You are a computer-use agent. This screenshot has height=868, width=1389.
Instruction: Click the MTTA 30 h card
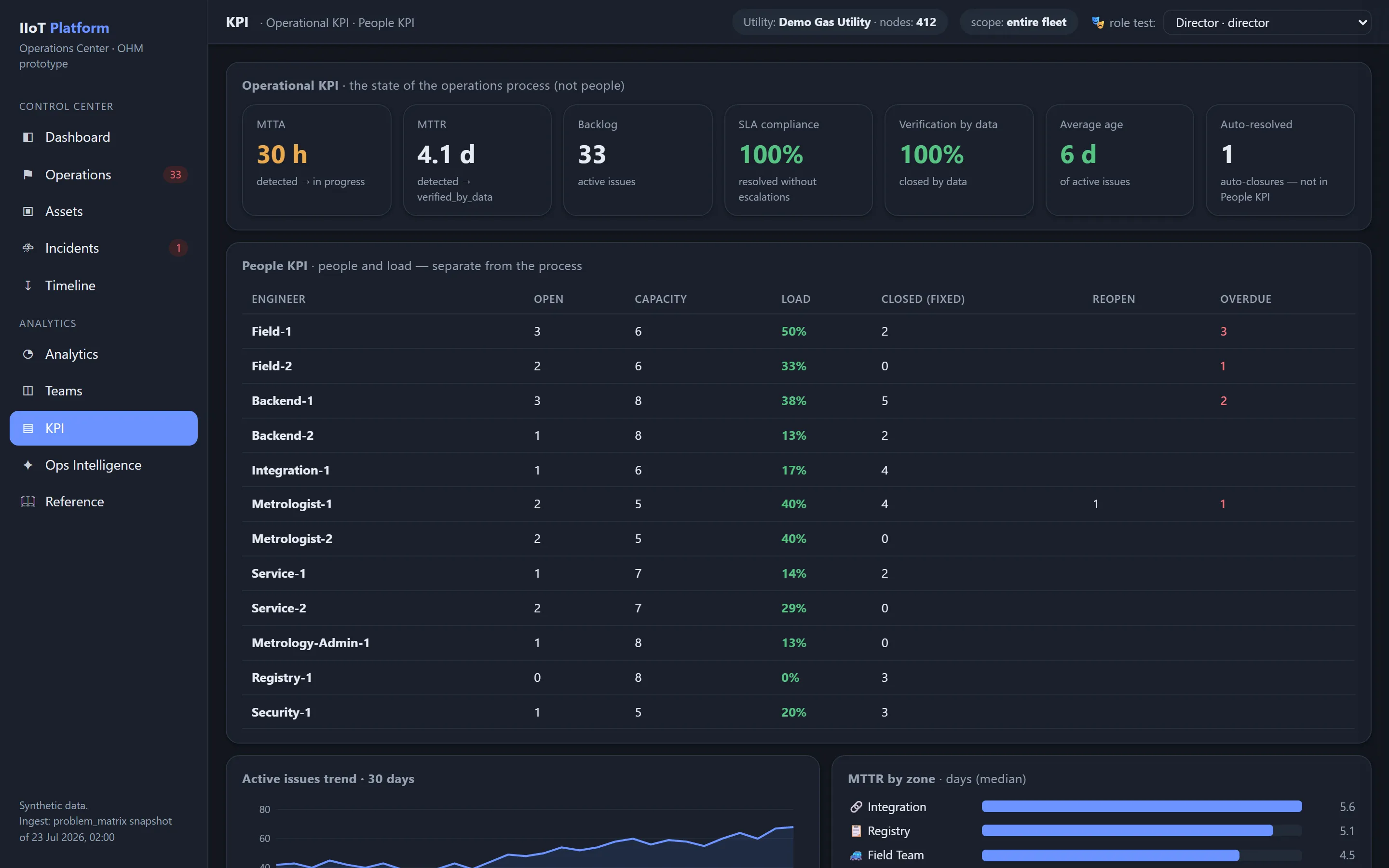point(317,160)
